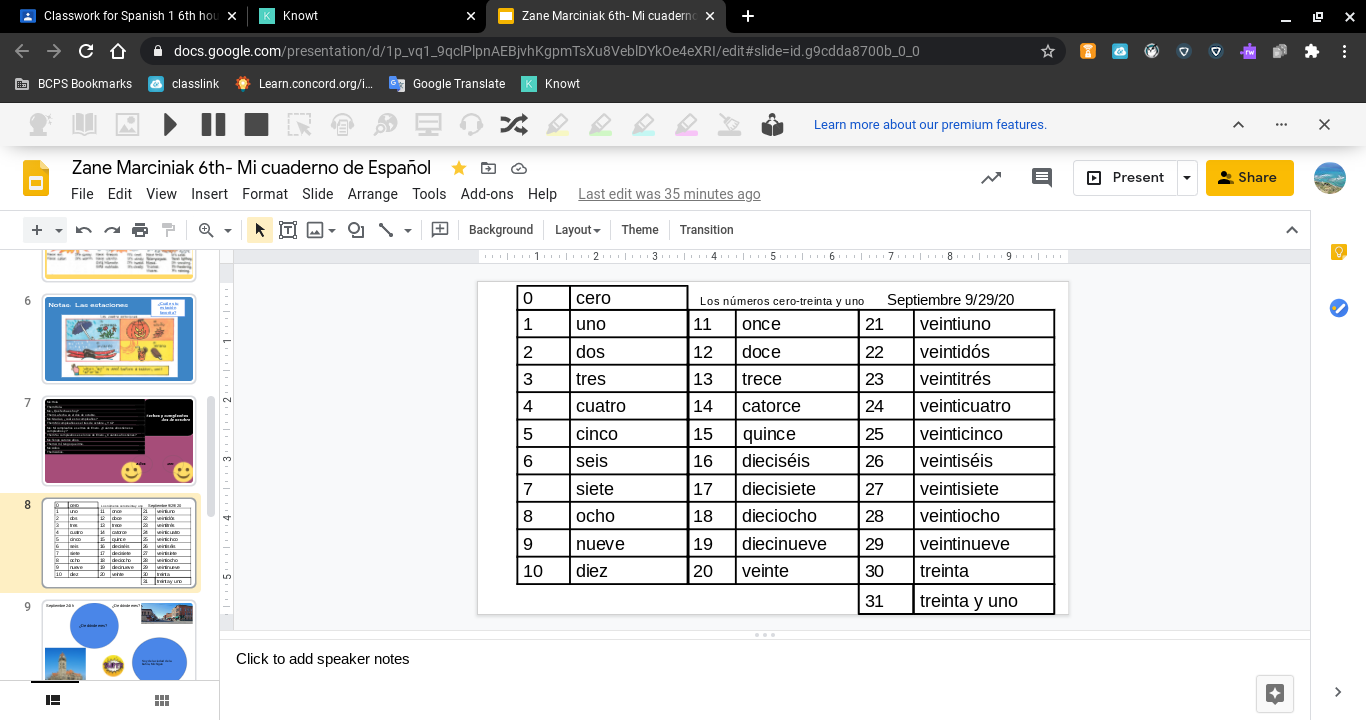
Task: Expand the line tool dropdown arrow
Action: [407, 230]
